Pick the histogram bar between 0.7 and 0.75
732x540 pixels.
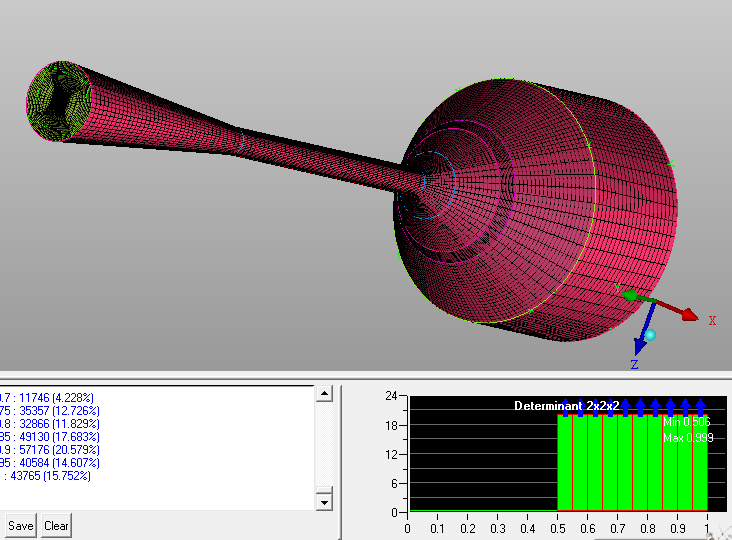(x=624, y=463)
